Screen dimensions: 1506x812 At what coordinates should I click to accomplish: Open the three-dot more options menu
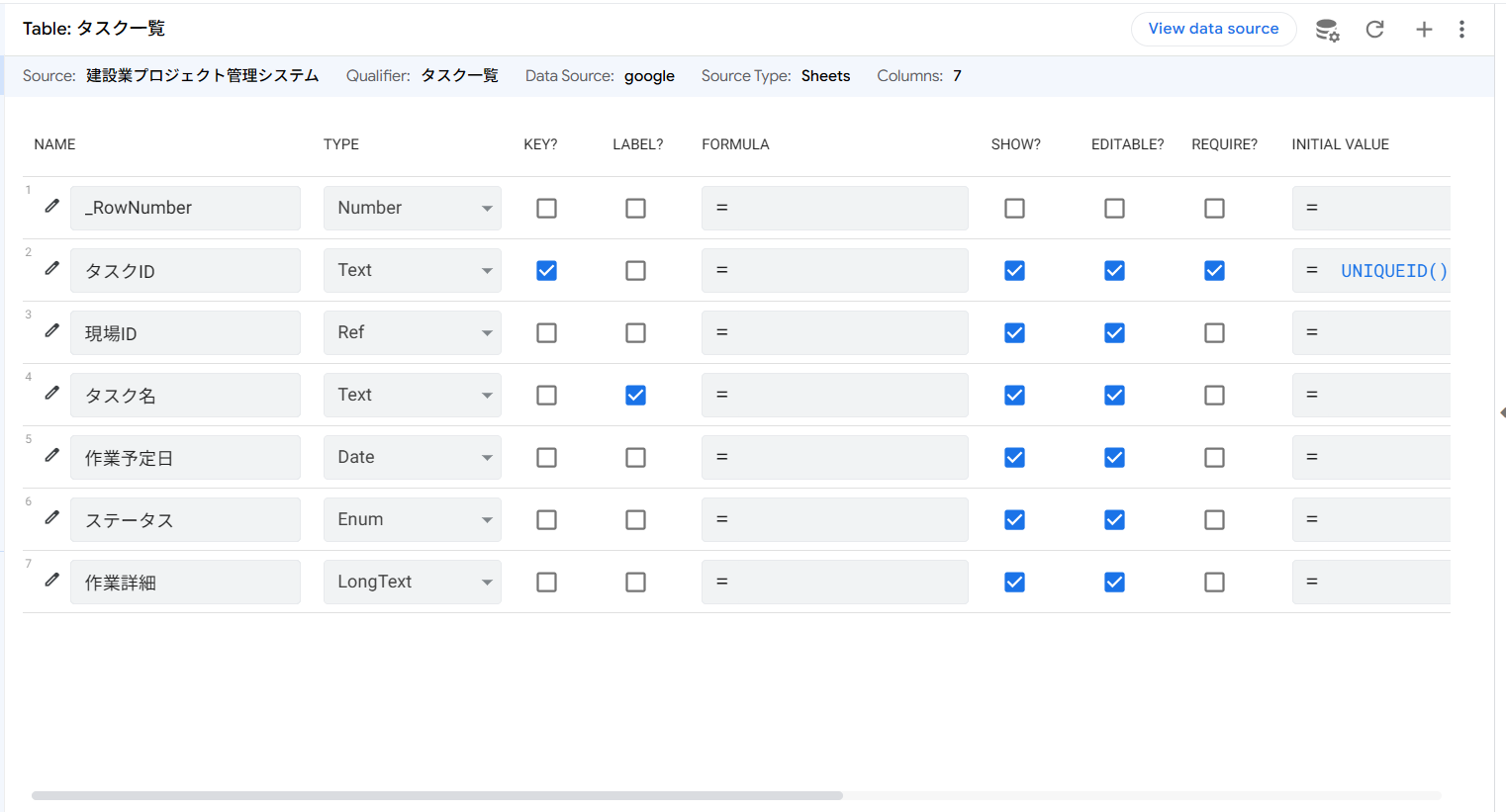pyautogui.click(x=1461, y=30)
